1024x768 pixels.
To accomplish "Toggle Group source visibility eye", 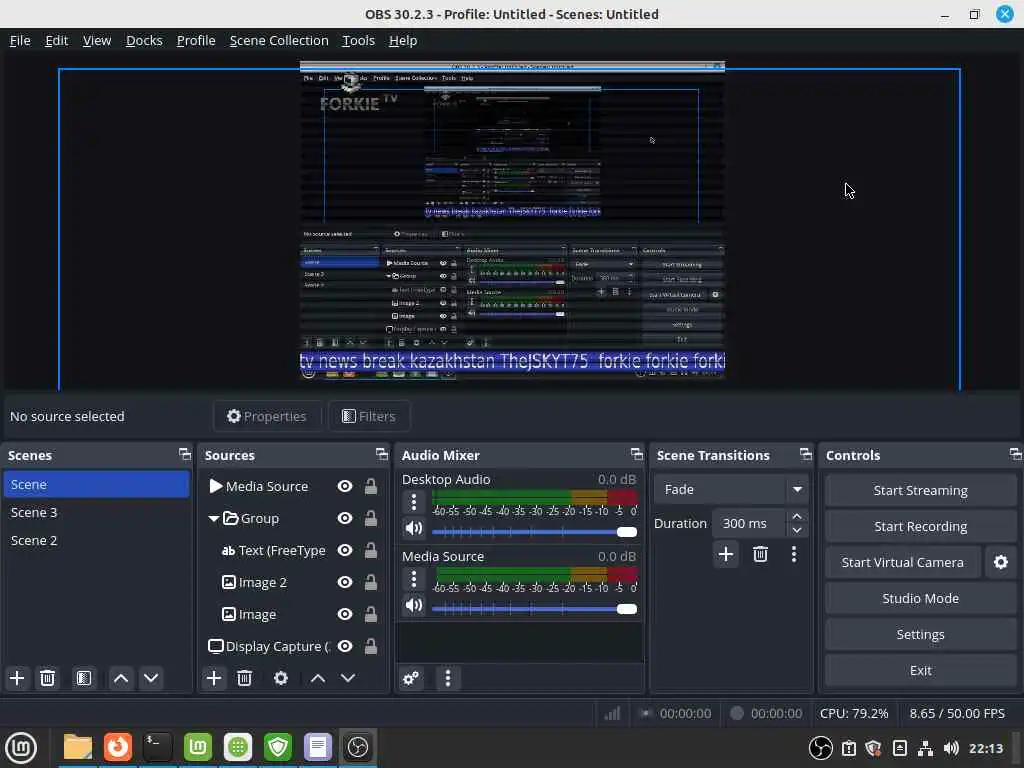I will pyautogui.click(x=345, y=519).
